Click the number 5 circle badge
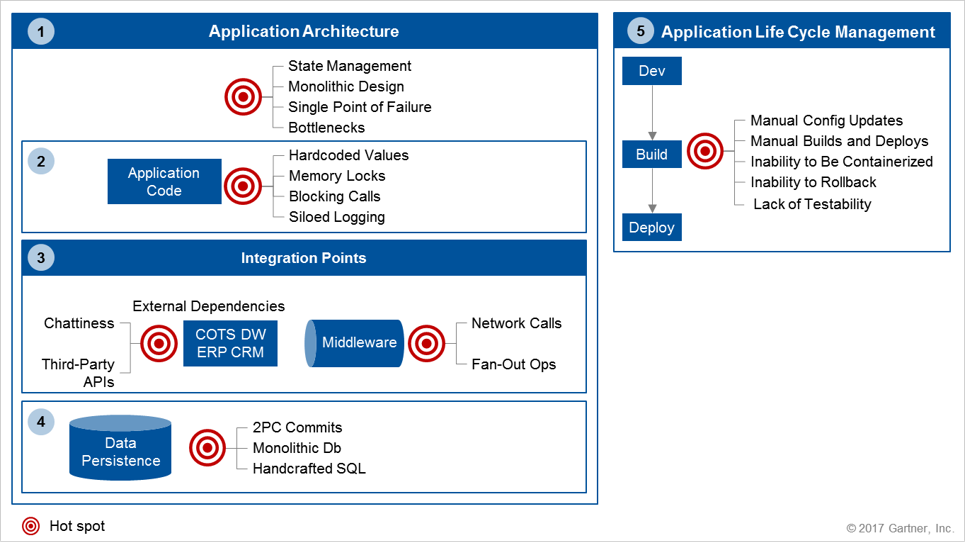 (x=640, y=32)
